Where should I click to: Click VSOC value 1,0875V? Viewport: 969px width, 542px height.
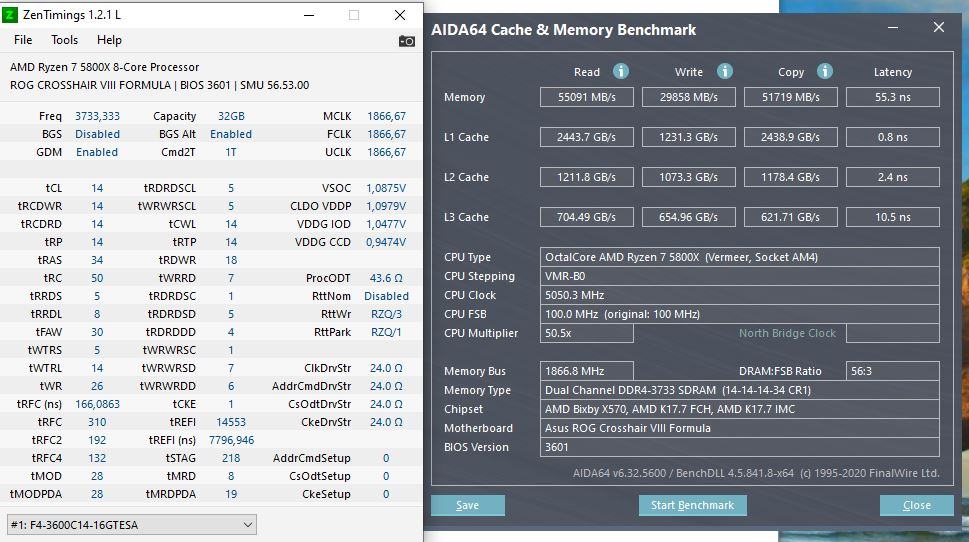pyautogui.click(x=386, y=188)
